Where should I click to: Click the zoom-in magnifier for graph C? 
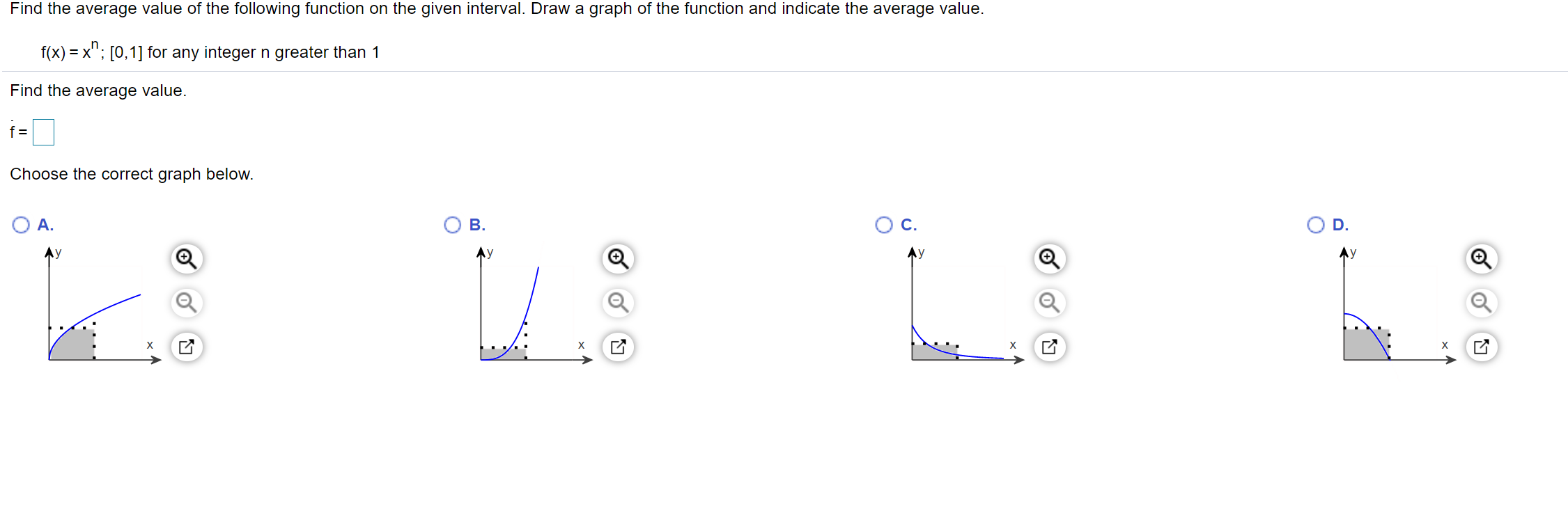1048,258
